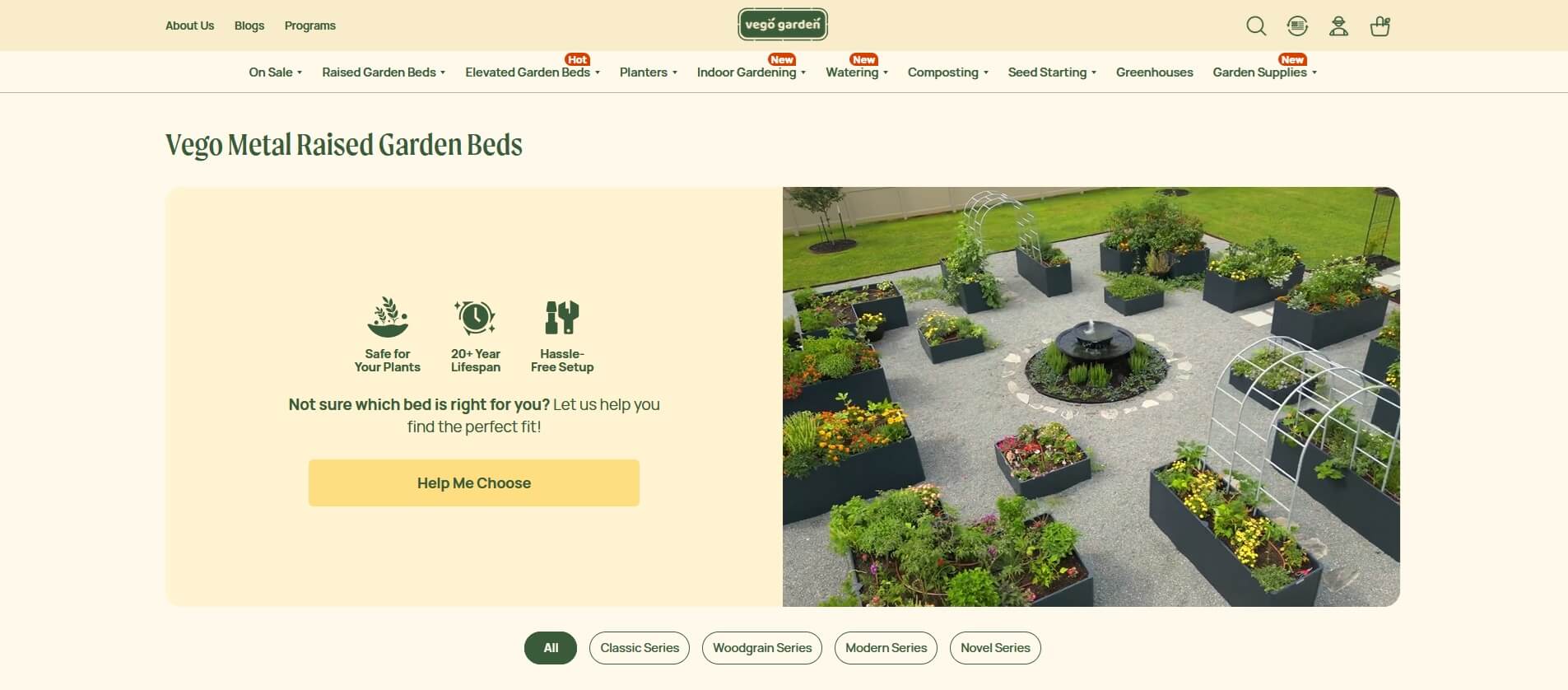Open the search magnifier icon
The height and width of the screenshot is (690, 1568).
[1256, 26]
